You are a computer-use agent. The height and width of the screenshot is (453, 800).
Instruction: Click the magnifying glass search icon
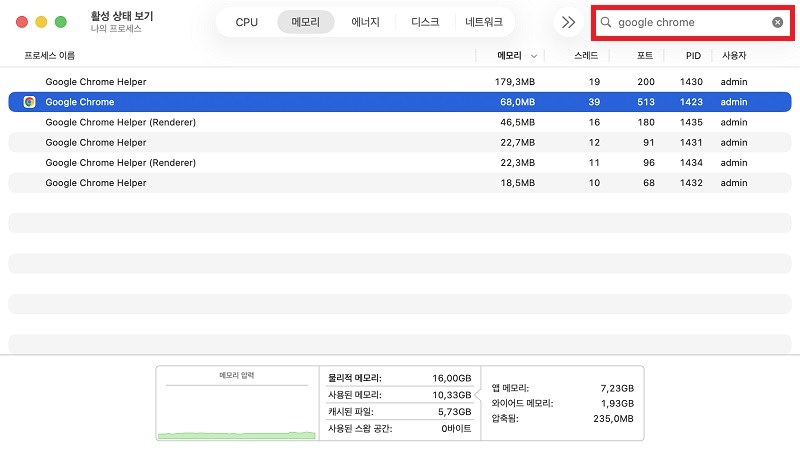click(x=606, y=22)
